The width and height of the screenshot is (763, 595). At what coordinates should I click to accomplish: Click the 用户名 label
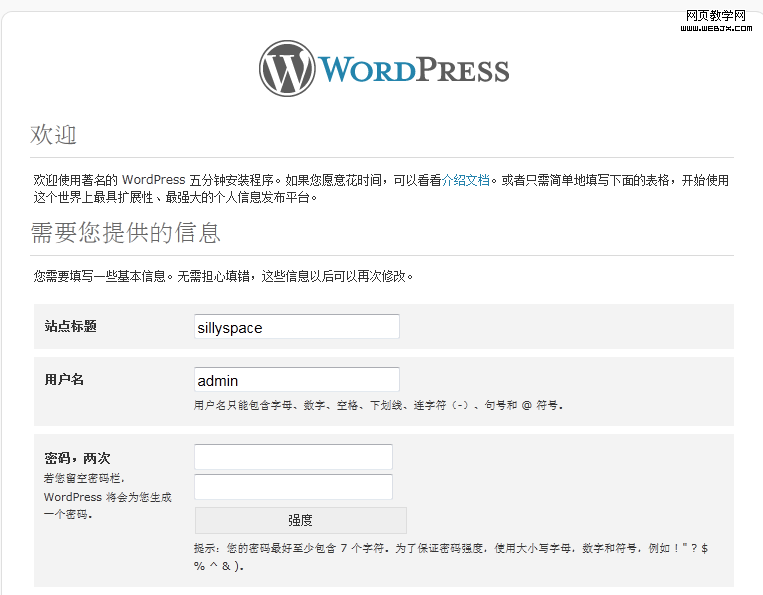pos(64,380)
